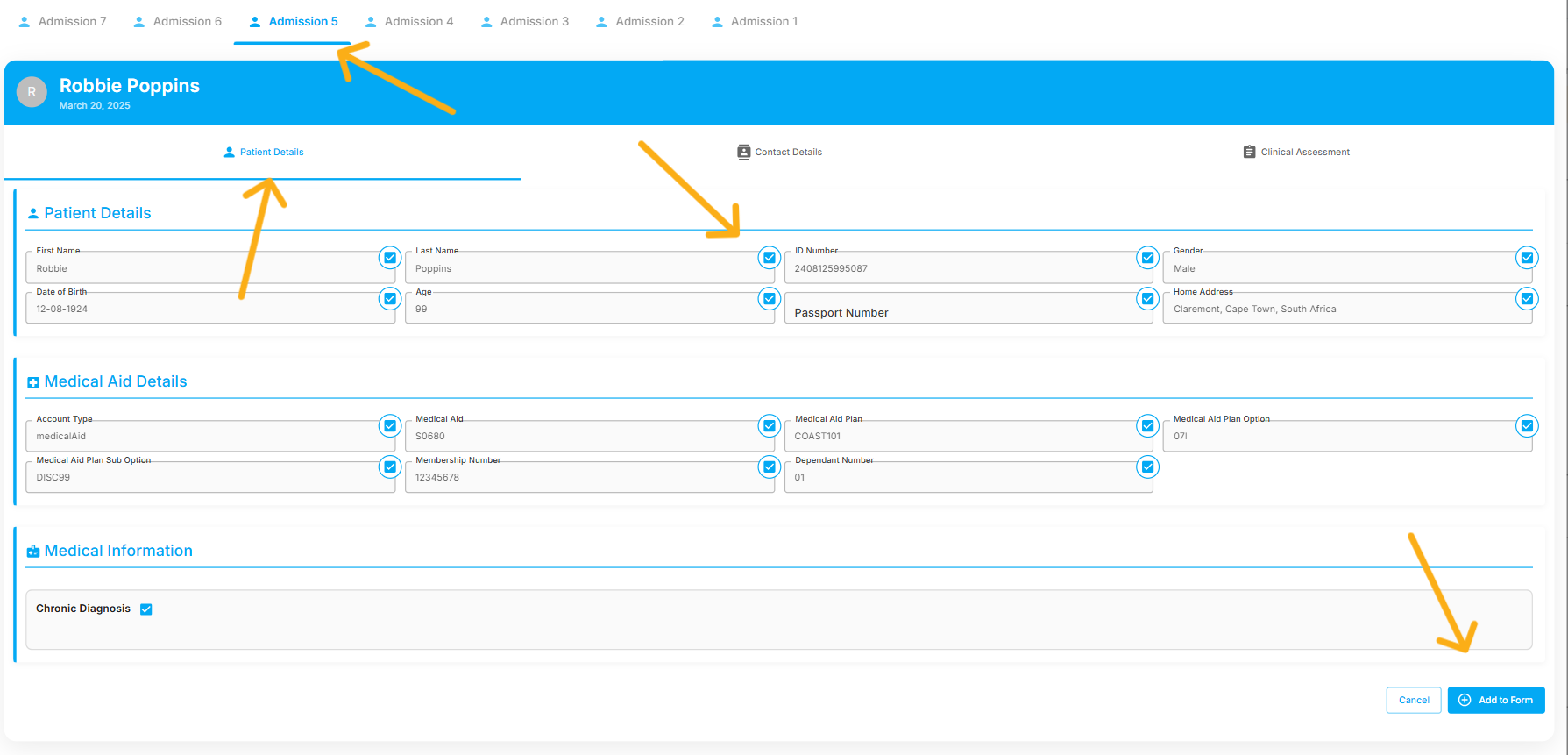This screenshot has width=1568, height=755.
Task: Click the avatar circle with letter R
Action: [x=32, y=92]
